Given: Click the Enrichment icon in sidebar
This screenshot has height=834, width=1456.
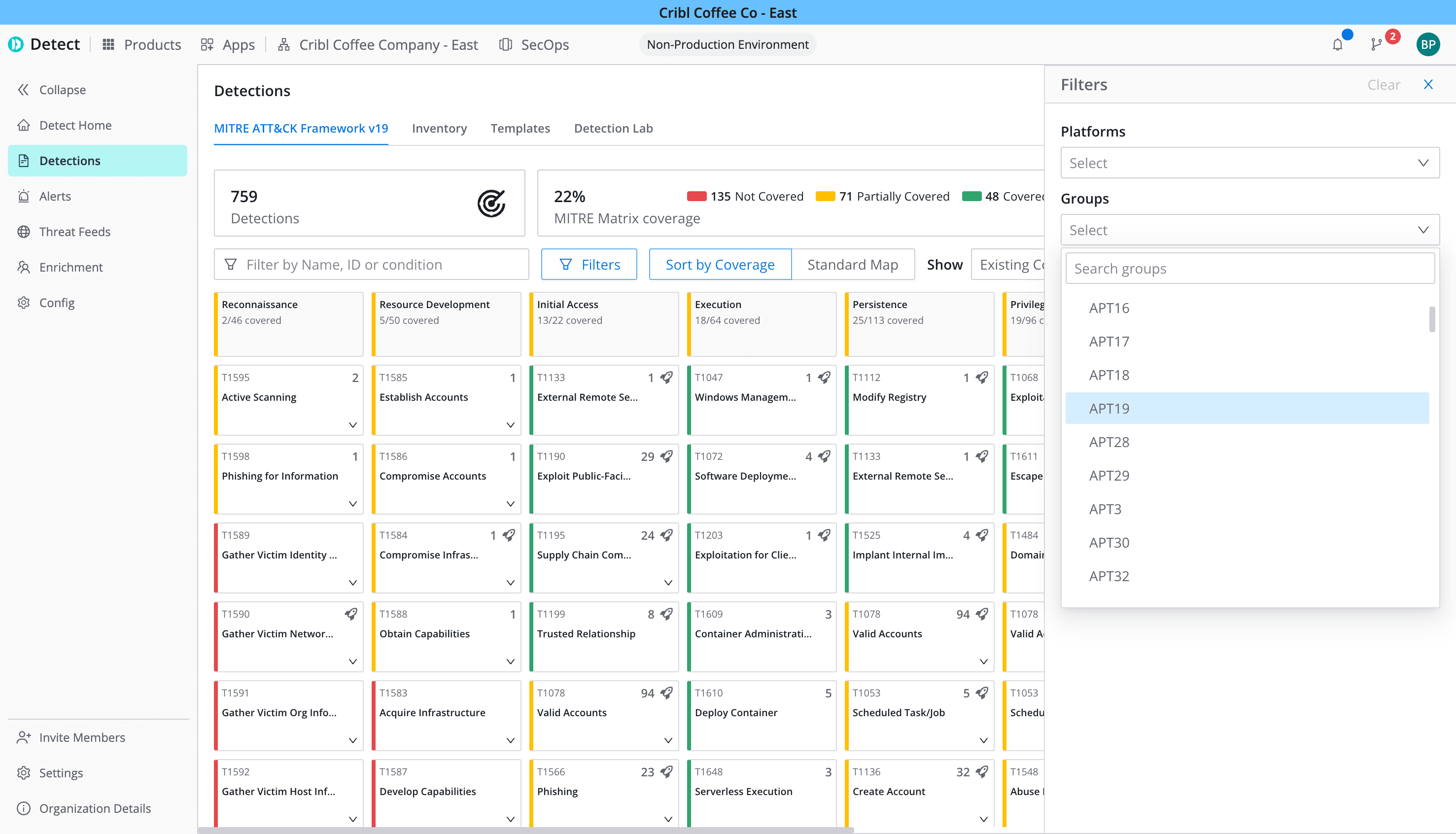Looking at the screenshot, I should pos(24,267).
